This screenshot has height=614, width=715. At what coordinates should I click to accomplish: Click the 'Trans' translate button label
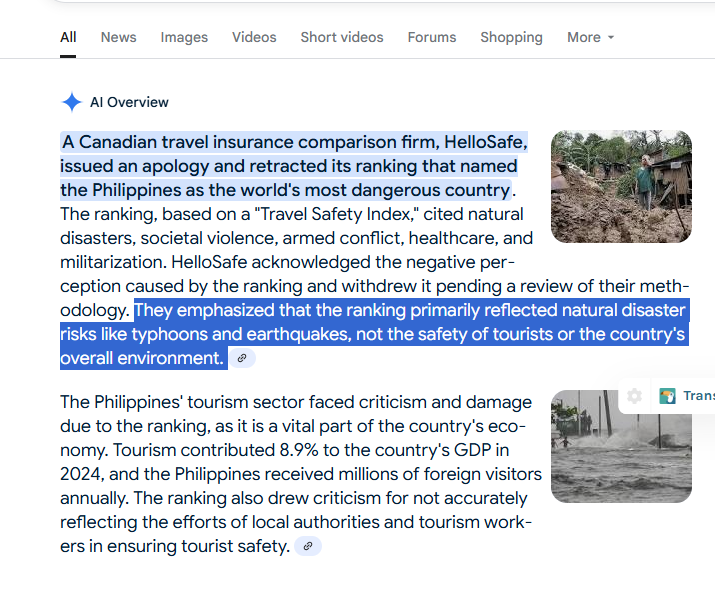[x=699, y=396]
